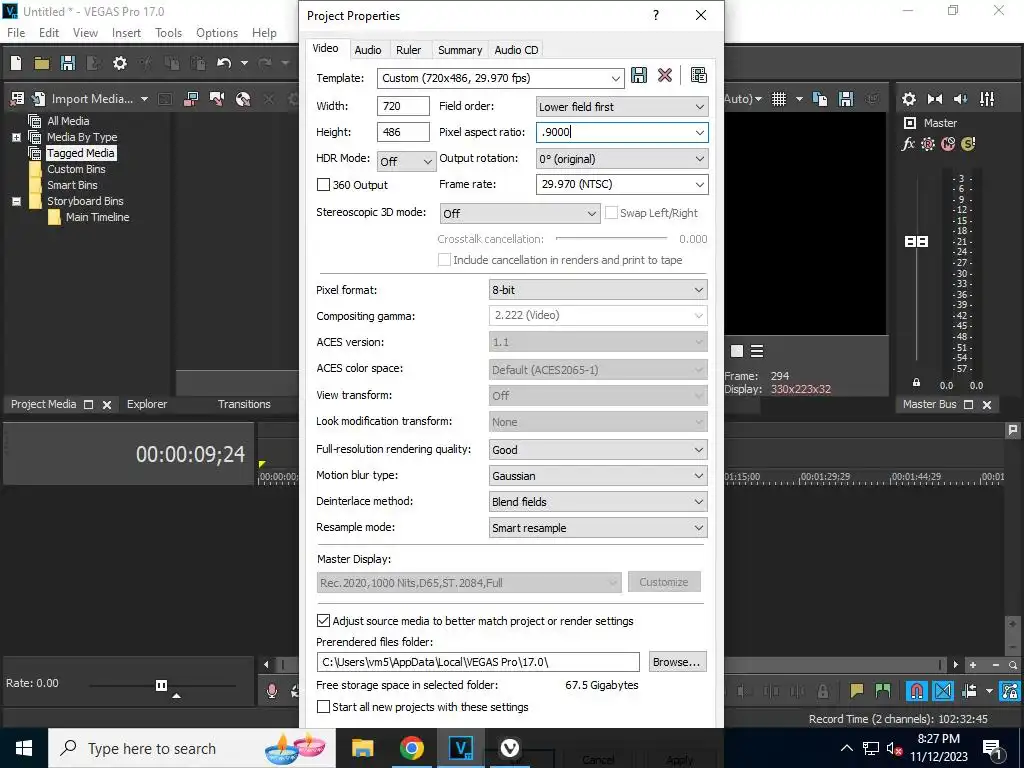This screenshot has height=768, width=1024.
Task: Check Start all new projects with these settings
Action: point(323,707)
